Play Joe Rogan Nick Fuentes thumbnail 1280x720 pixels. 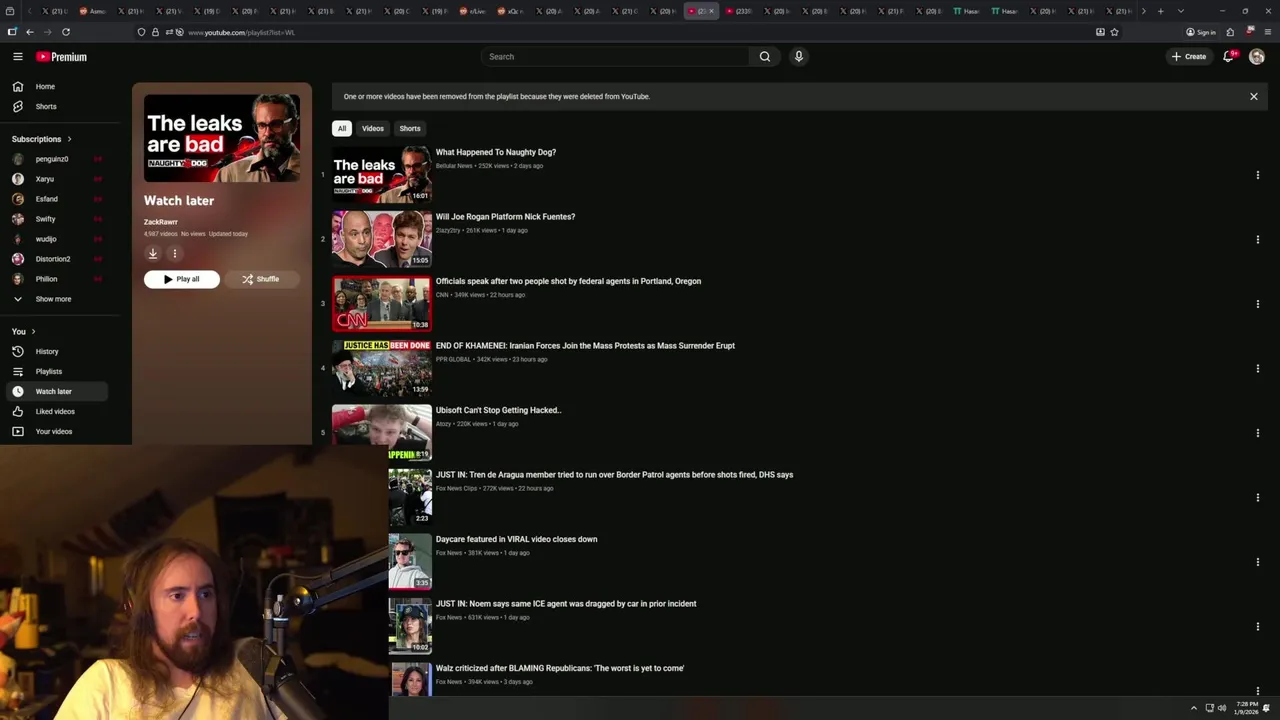[x=382, y=239]
